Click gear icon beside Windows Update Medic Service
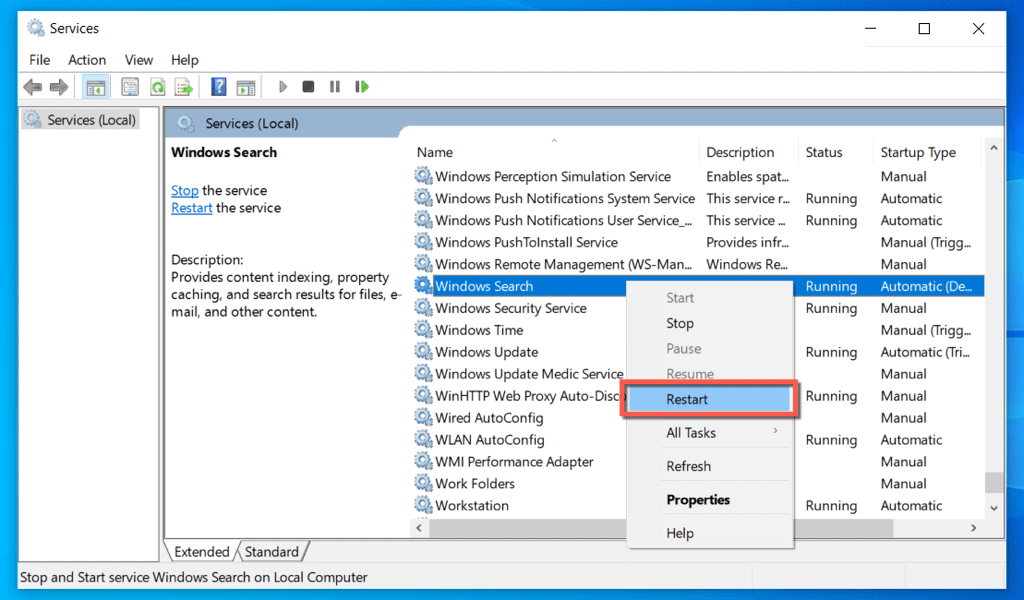Image resolution: width=1024 pixels, height=600 pixels. point(423,373)
